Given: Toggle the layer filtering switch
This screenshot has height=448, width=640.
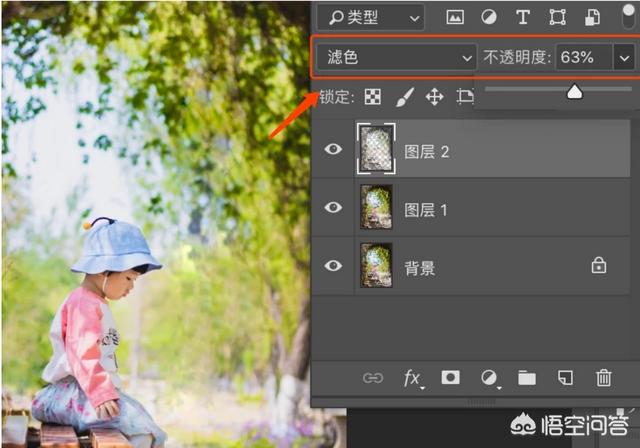Looking at the screenshot, I should (x=629, y=16).
